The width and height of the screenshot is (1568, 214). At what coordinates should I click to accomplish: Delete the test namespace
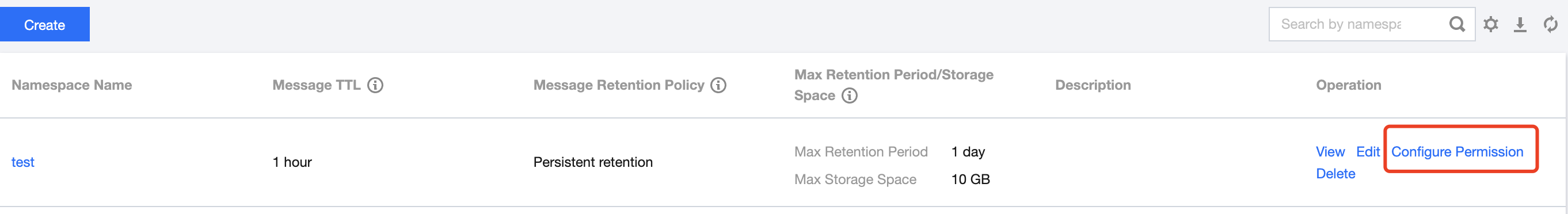click(x=1335, y=174)
